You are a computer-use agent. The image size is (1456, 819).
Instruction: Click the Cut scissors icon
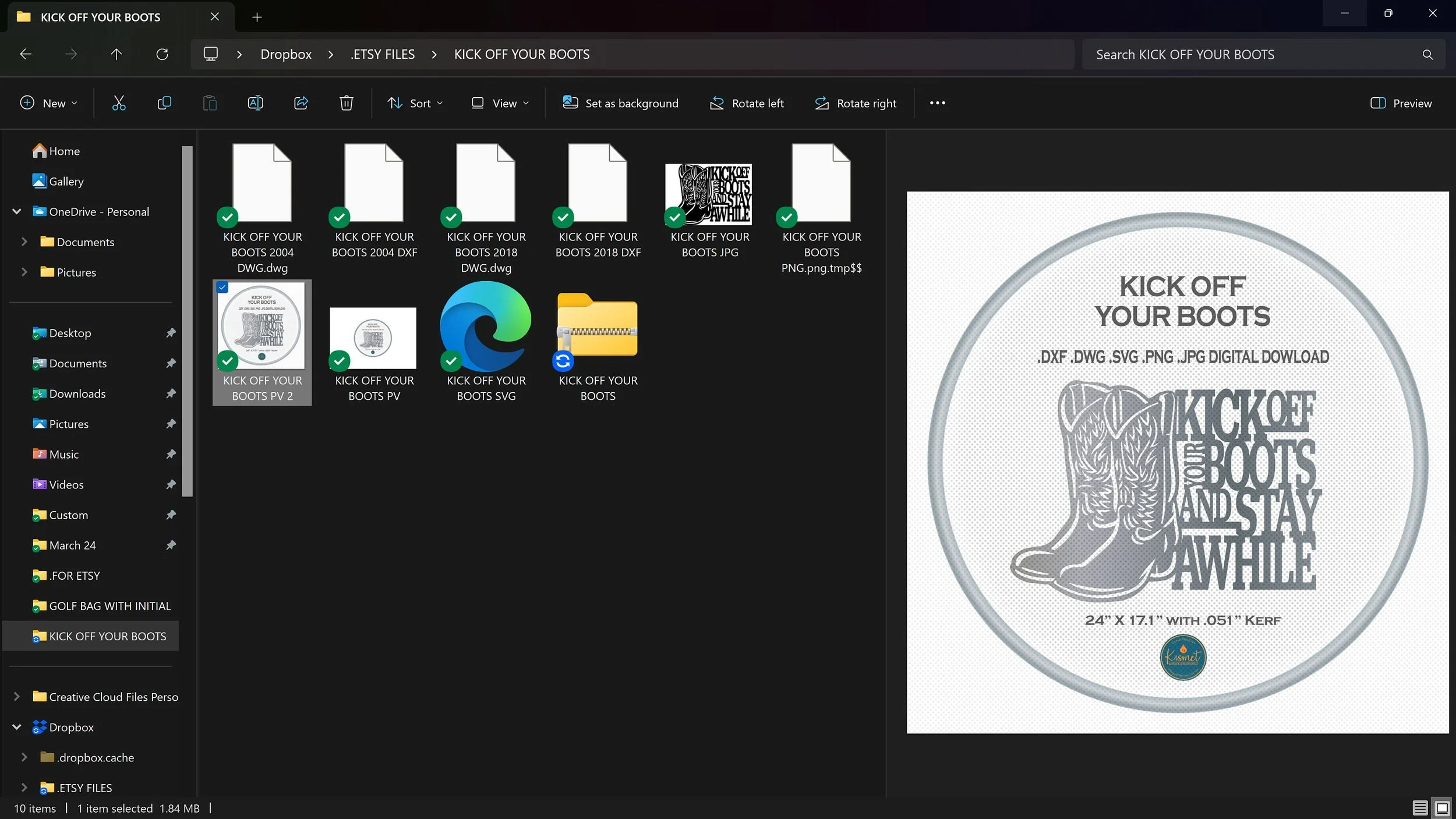(x=119, y=103)
